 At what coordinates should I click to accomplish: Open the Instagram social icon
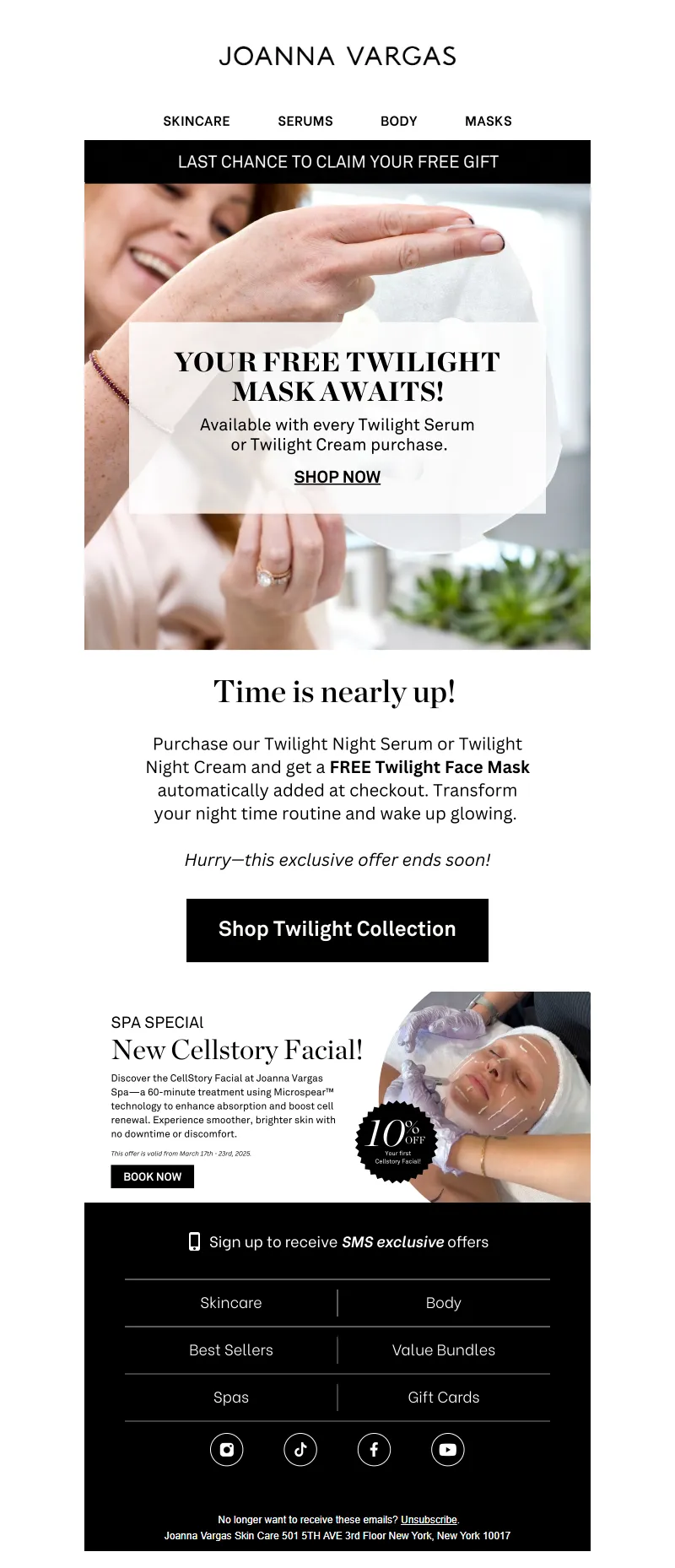pos(226,1450)
